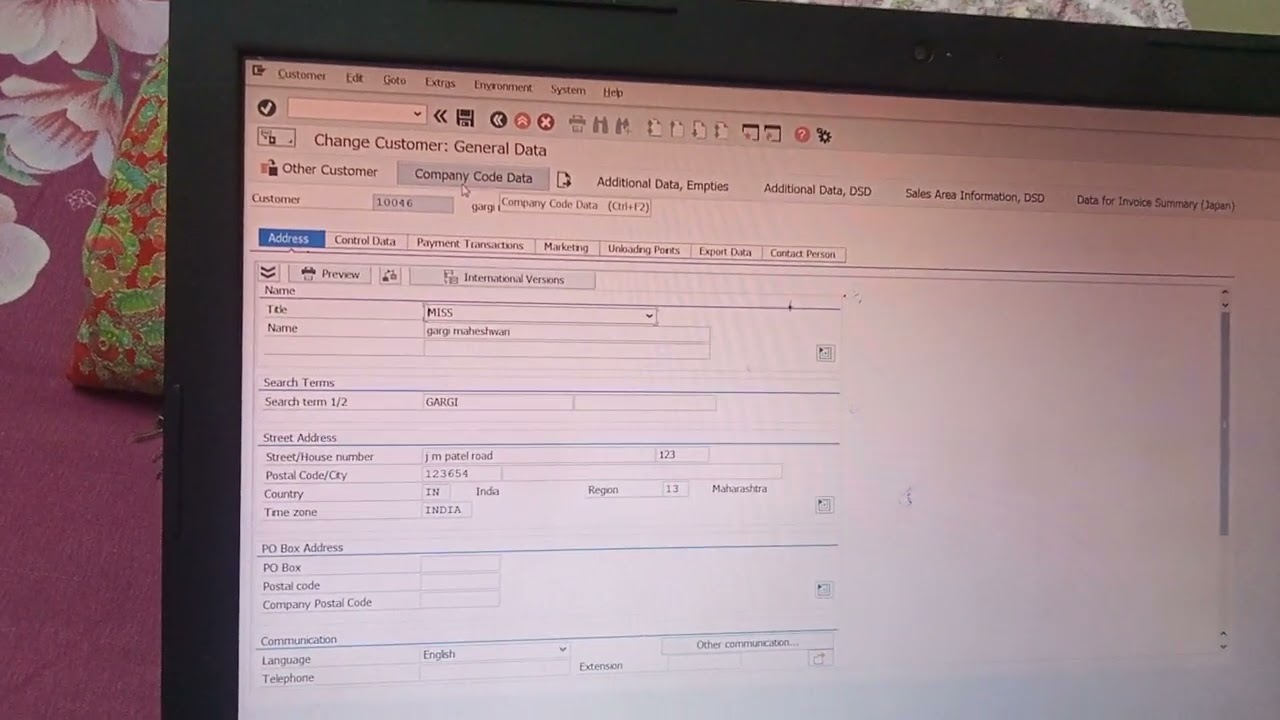Click the Other communication button
The width and height of the screenshot is (1280, 720).
(x=747, y=643)
